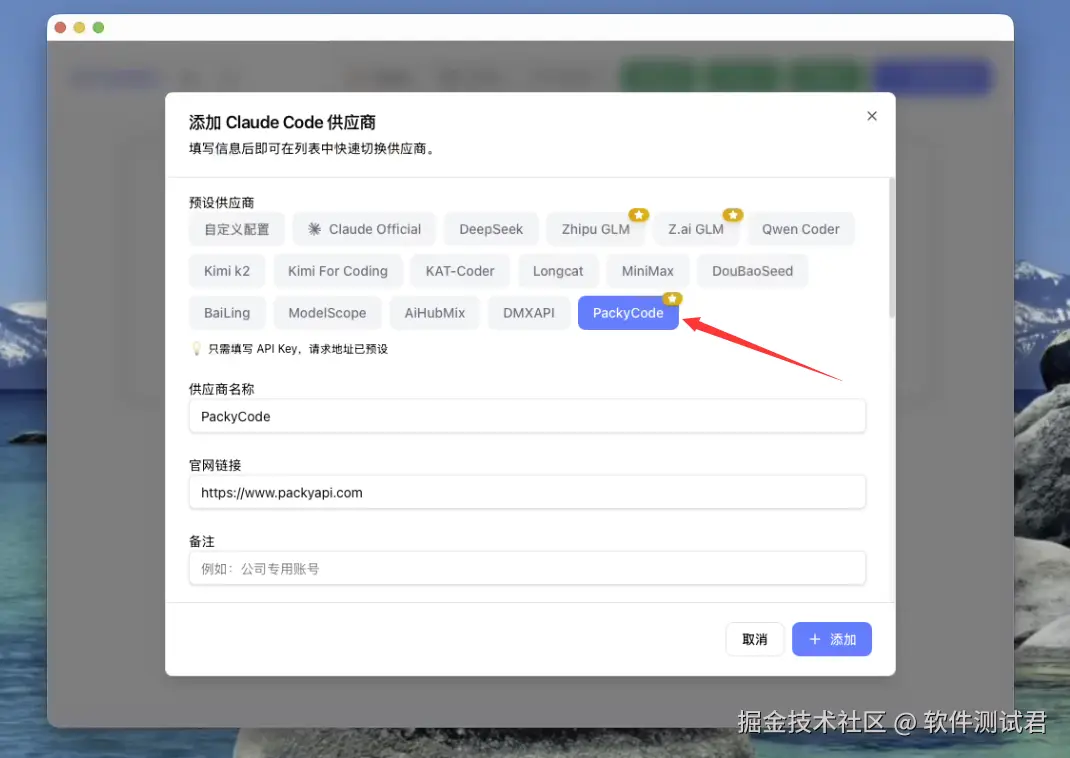
Task: Select the 自定义配置 preset
Action: tap(237, 229)
